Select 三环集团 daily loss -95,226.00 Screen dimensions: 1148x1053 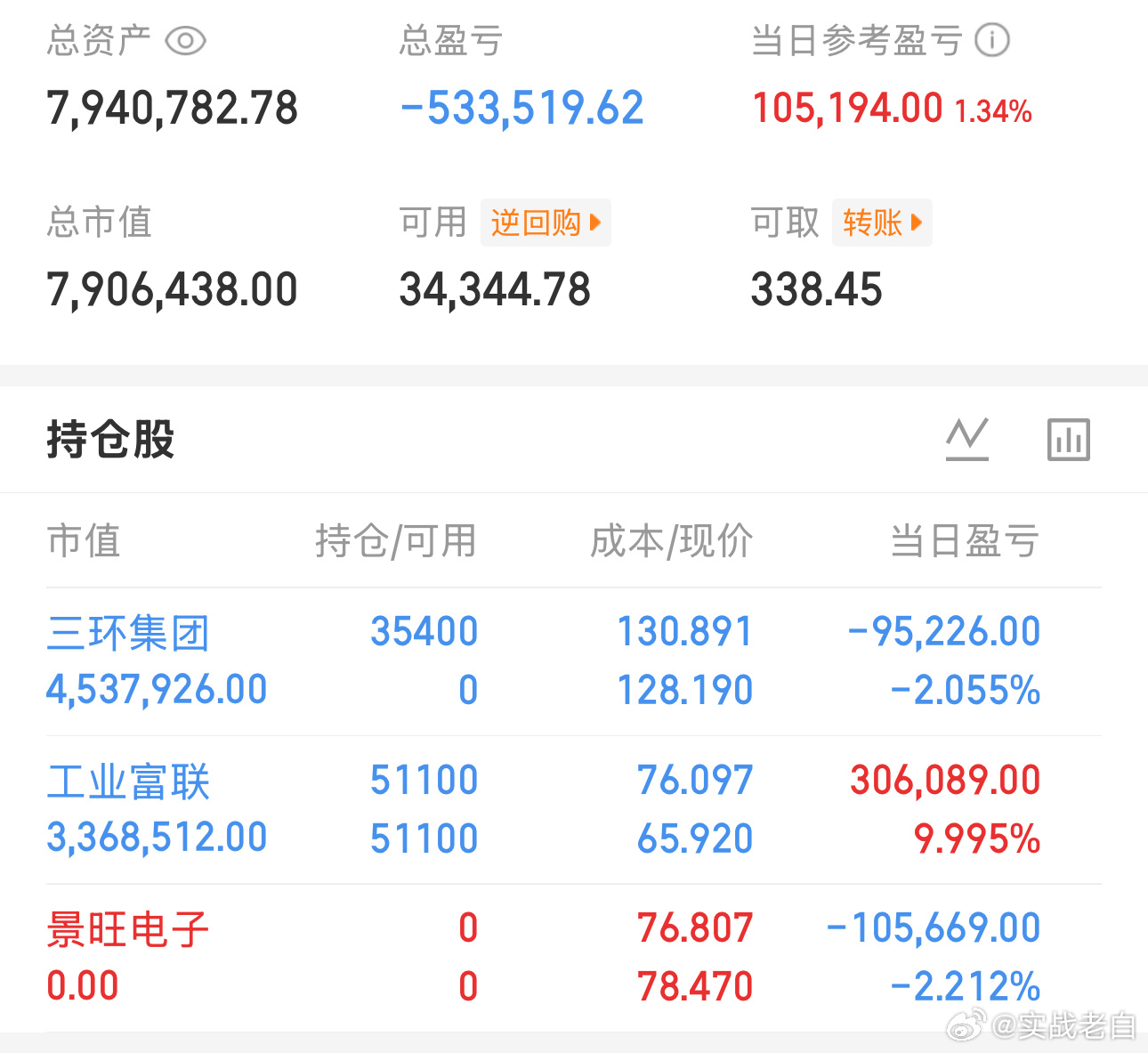(944, 632)
